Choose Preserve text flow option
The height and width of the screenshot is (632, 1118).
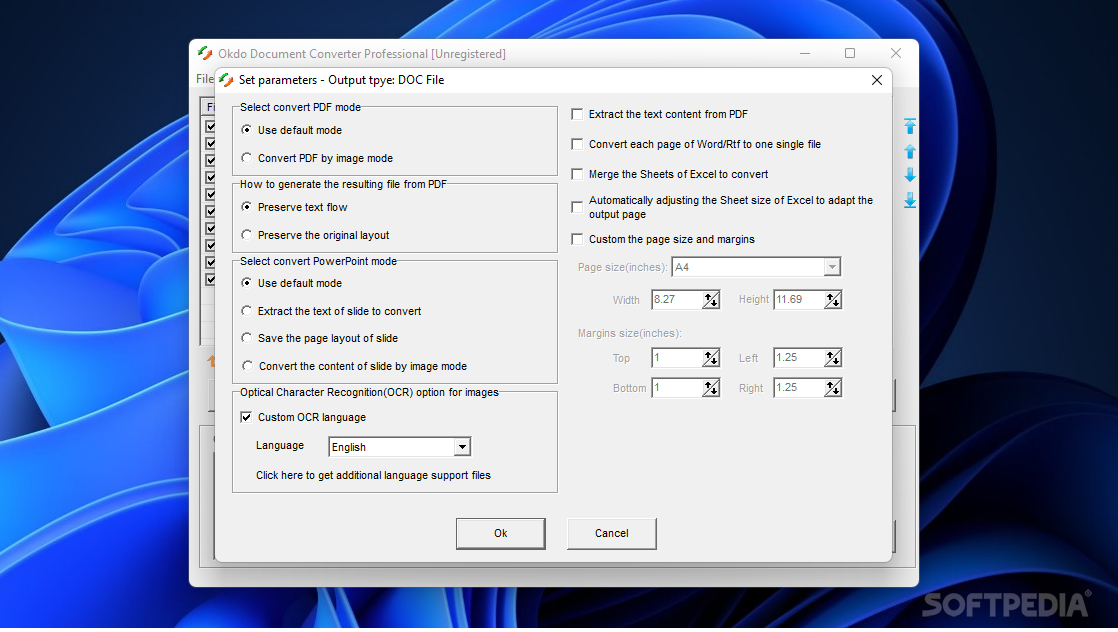click(x=247, y=207)
